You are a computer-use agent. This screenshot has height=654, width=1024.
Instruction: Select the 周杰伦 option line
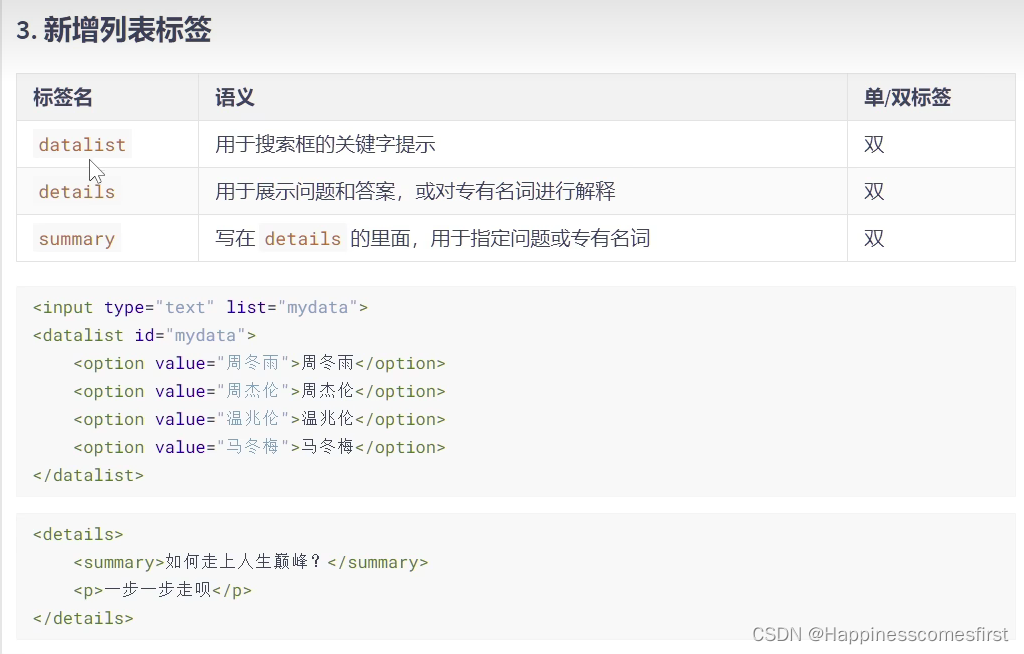click(x=260, y=391)
